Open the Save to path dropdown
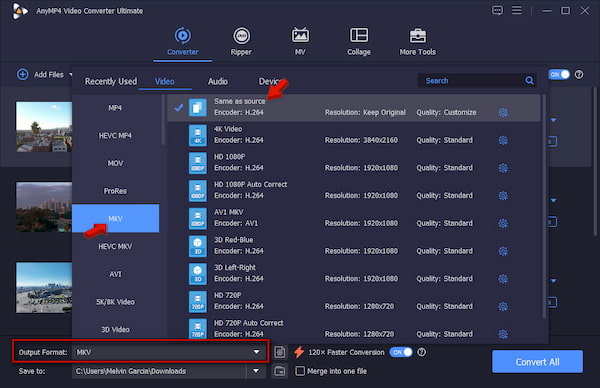600x388 pixels. pos(256,371)
